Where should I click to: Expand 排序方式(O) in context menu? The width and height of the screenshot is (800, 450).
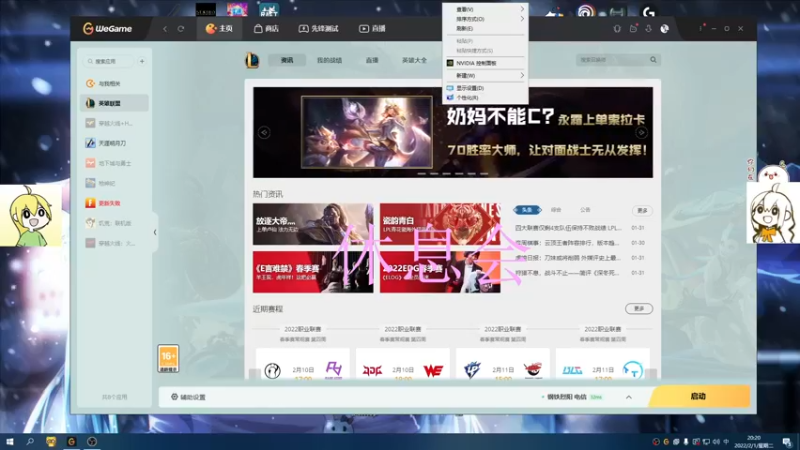tap(485, 19)
